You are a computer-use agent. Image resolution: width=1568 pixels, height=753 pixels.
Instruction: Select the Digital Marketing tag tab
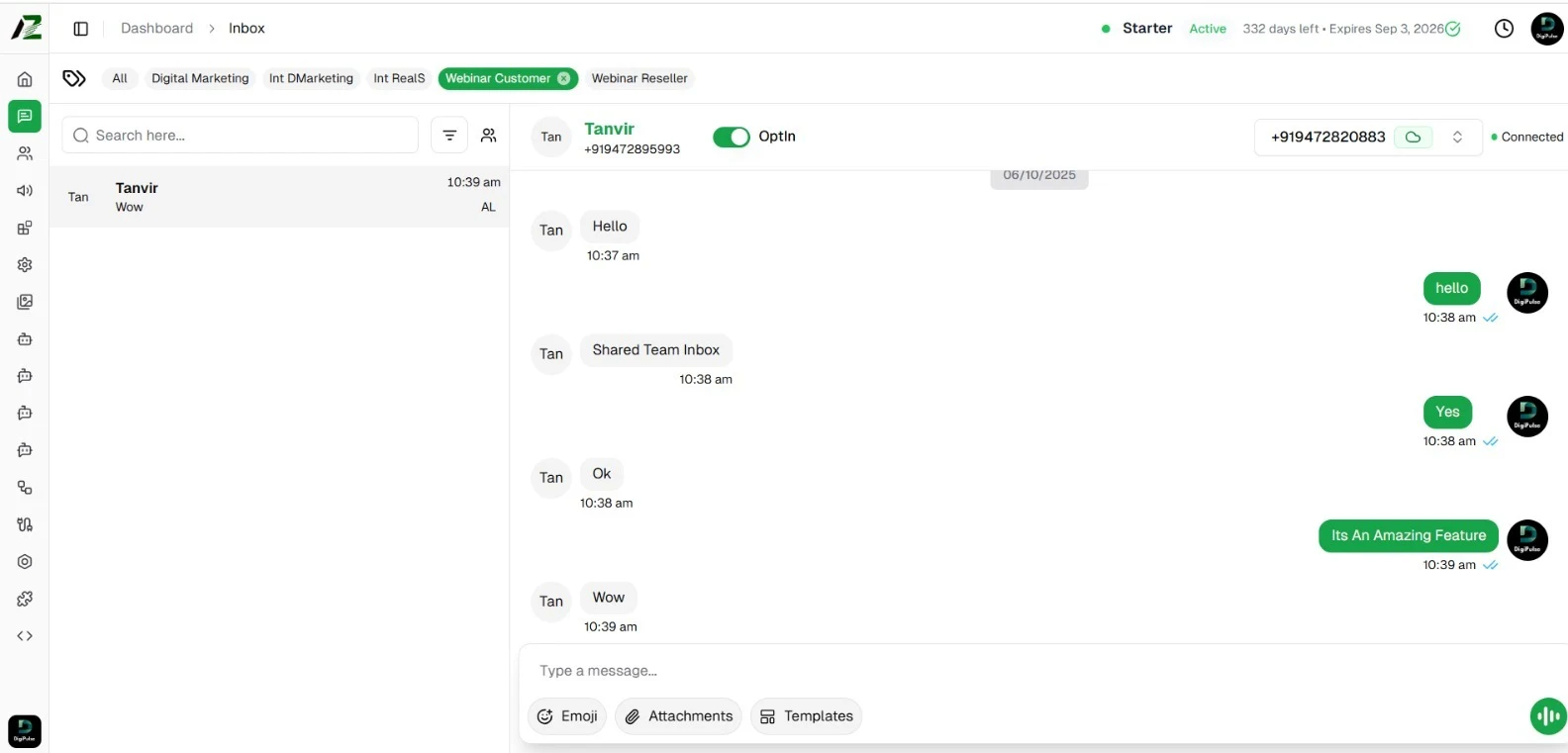(x=200, y=79)
